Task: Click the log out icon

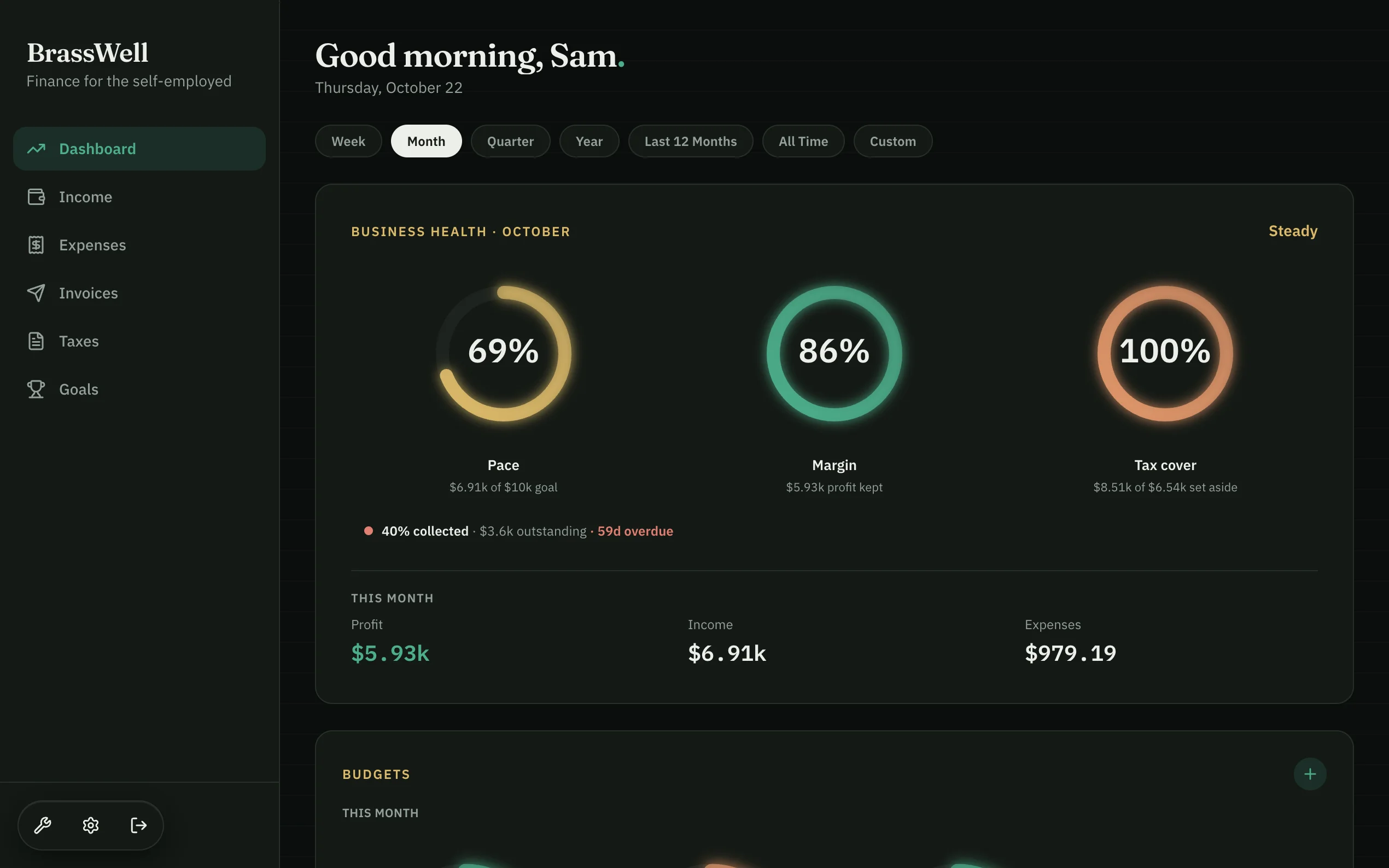Action: point(139,825)
